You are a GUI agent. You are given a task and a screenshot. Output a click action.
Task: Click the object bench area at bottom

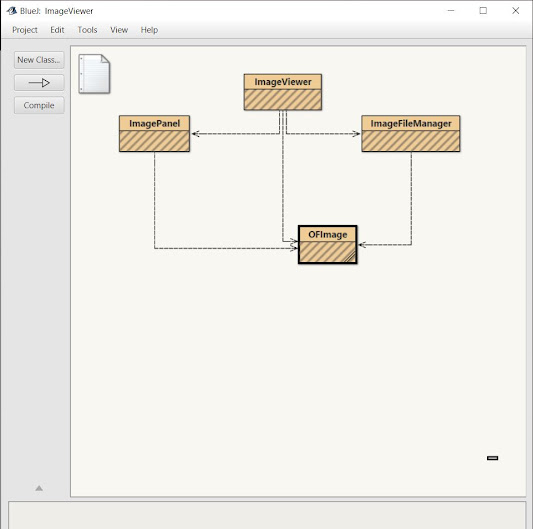coord(267,515)
